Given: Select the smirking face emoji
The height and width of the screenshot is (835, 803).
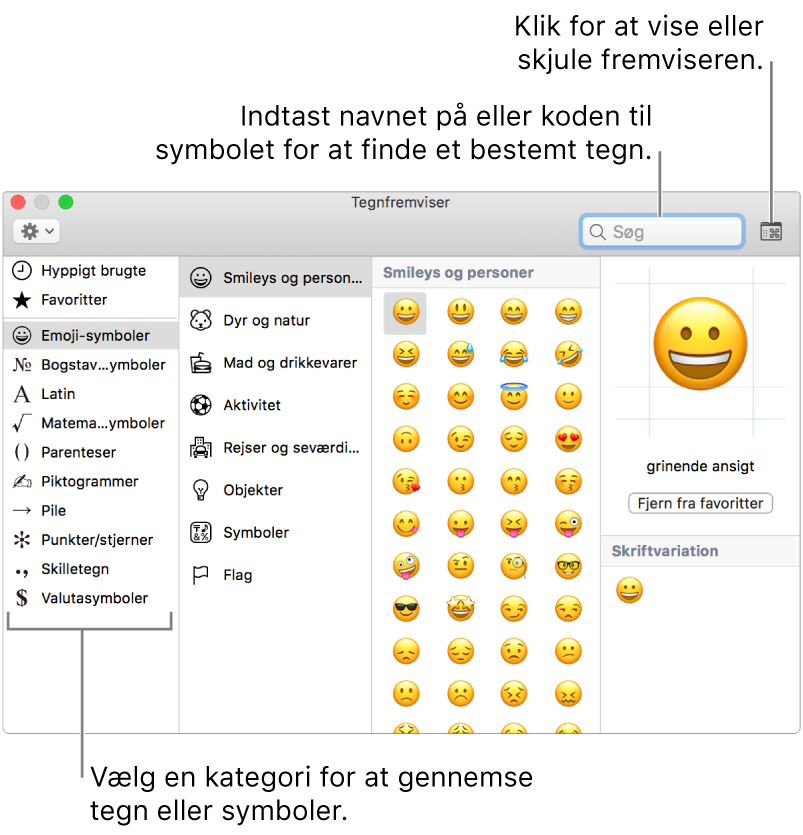Looking at the screenshot, I should click(x=514, y=609).
